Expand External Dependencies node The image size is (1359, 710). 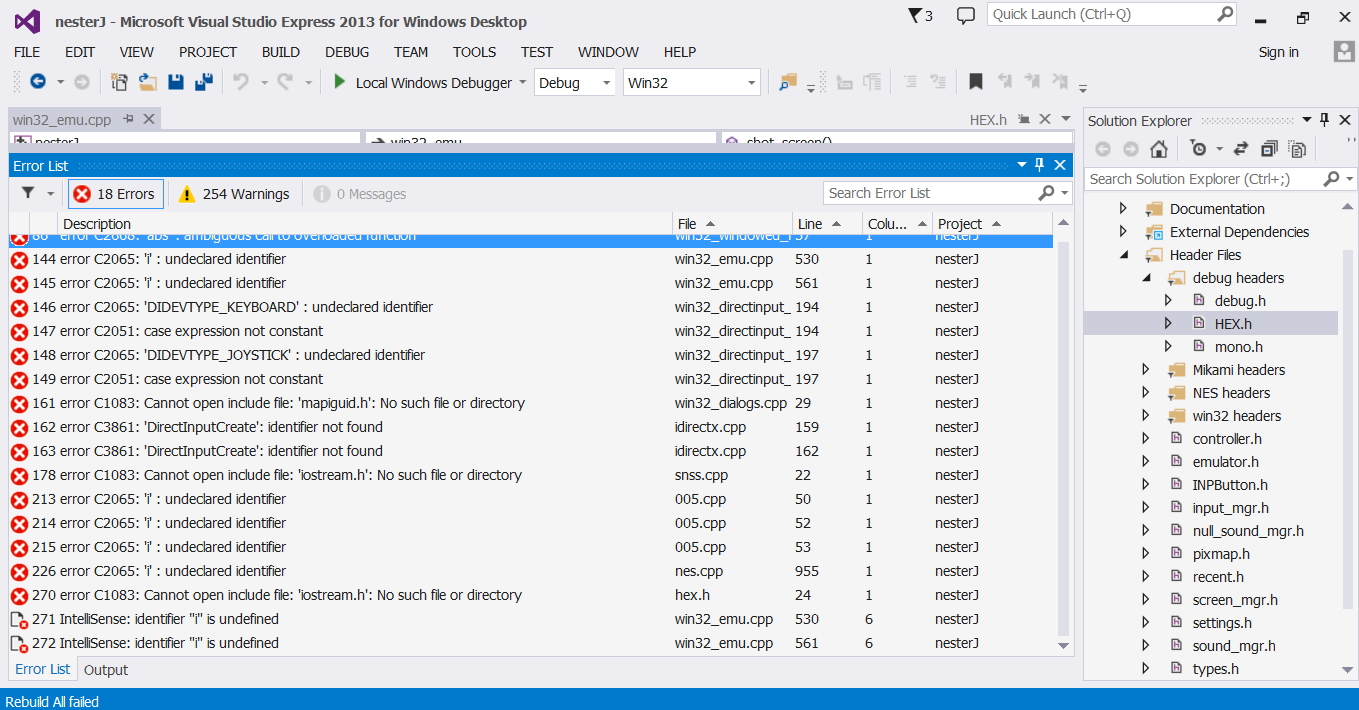[x=1123, y=232]
